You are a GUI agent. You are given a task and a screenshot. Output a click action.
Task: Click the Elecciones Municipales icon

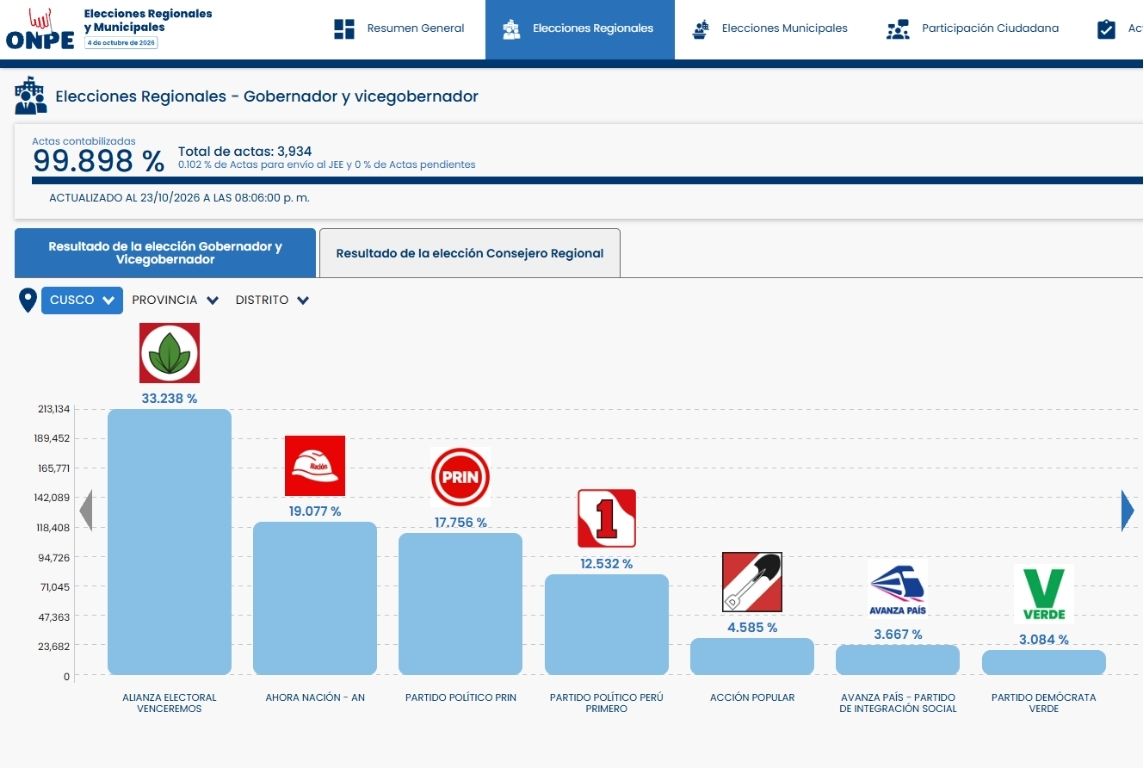coord(700,29)
